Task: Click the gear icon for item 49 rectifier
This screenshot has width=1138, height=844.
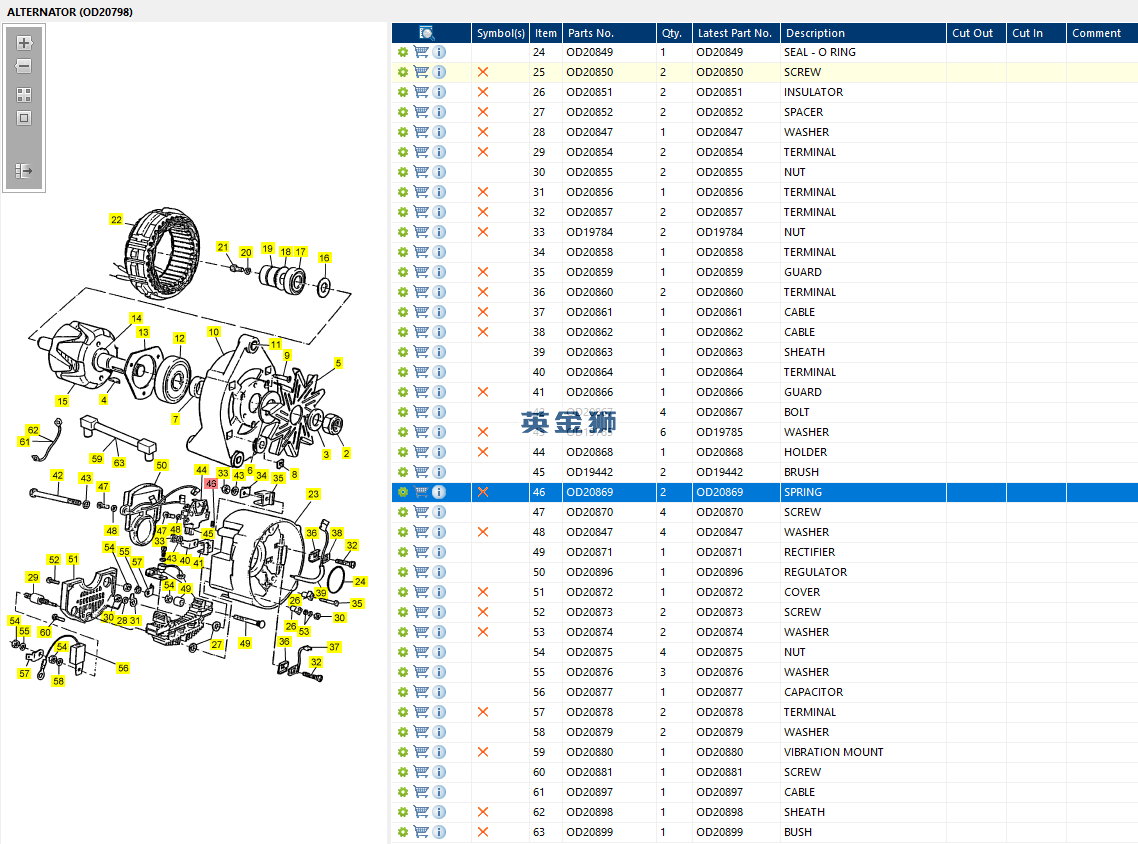Action: coord(403,552)
